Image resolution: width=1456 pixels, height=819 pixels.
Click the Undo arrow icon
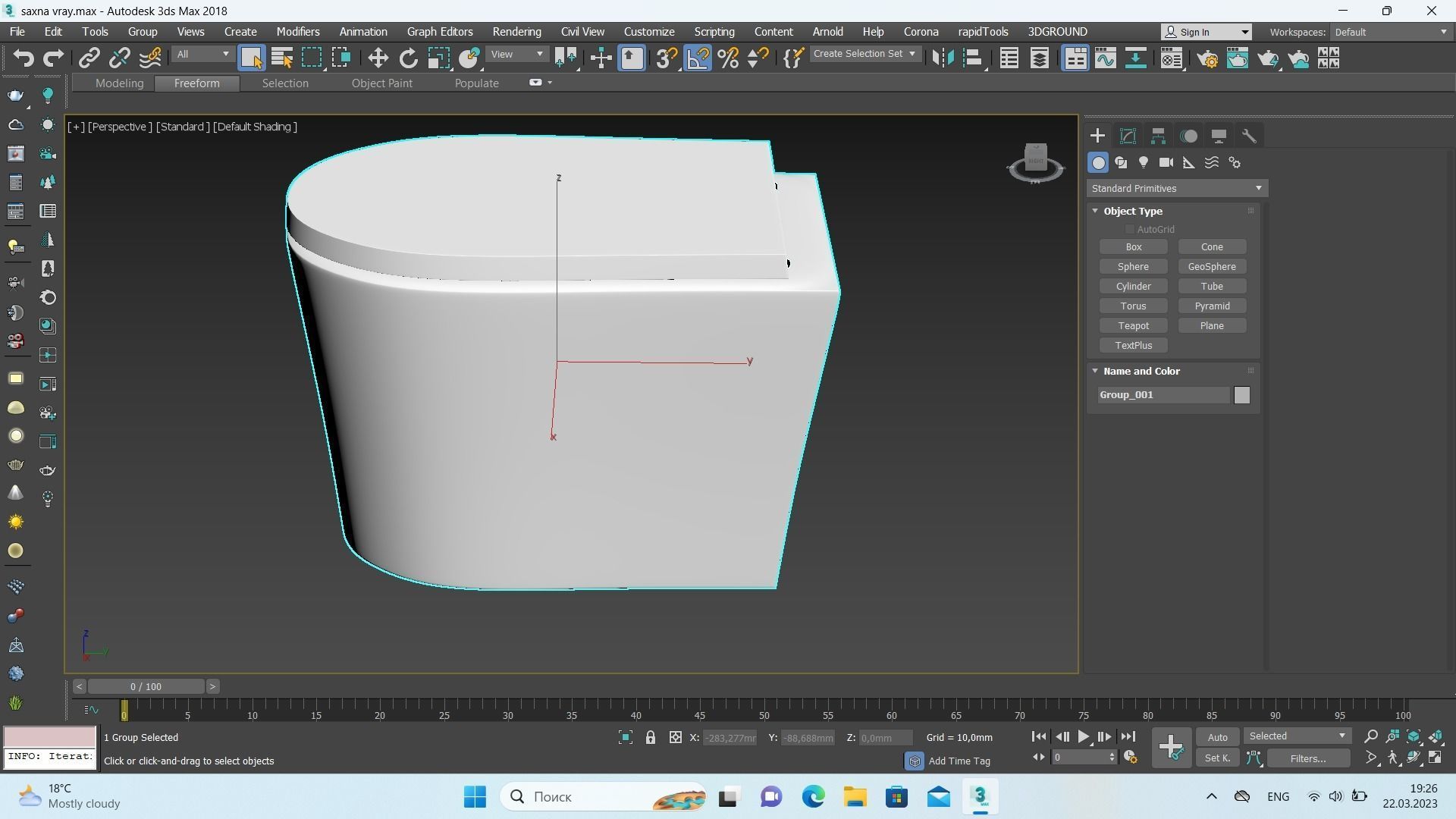tap(24, 58)
